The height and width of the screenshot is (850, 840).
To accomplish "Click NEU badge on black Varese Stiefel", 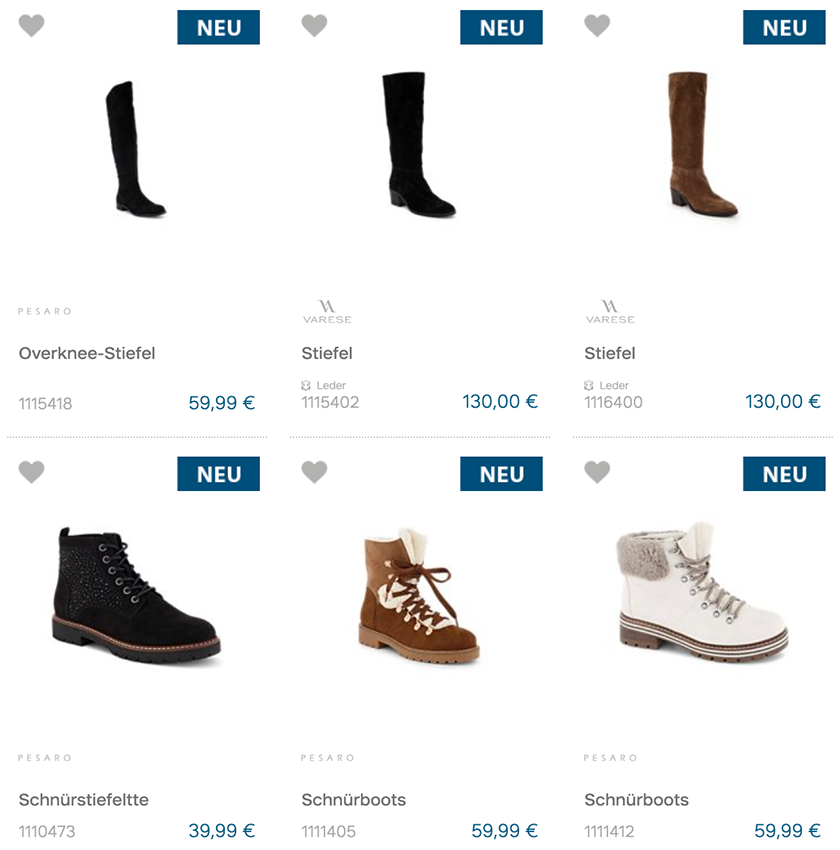I will (501, 27).
